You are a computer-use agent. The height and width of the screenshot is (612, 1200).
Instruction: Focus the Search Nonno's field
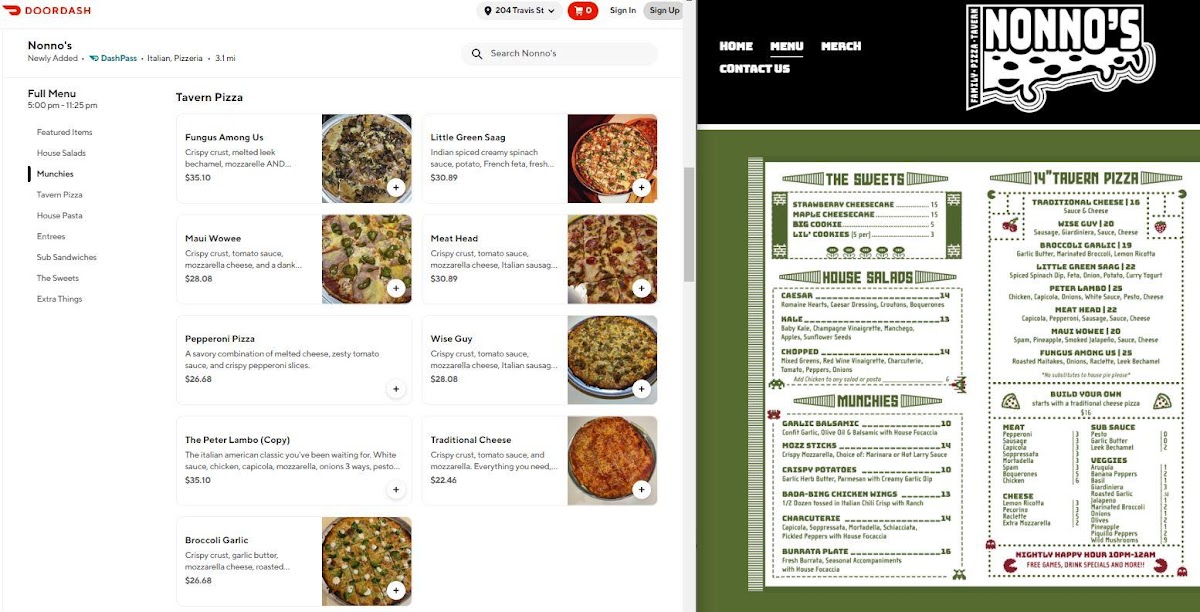click(x=560, y=53)
